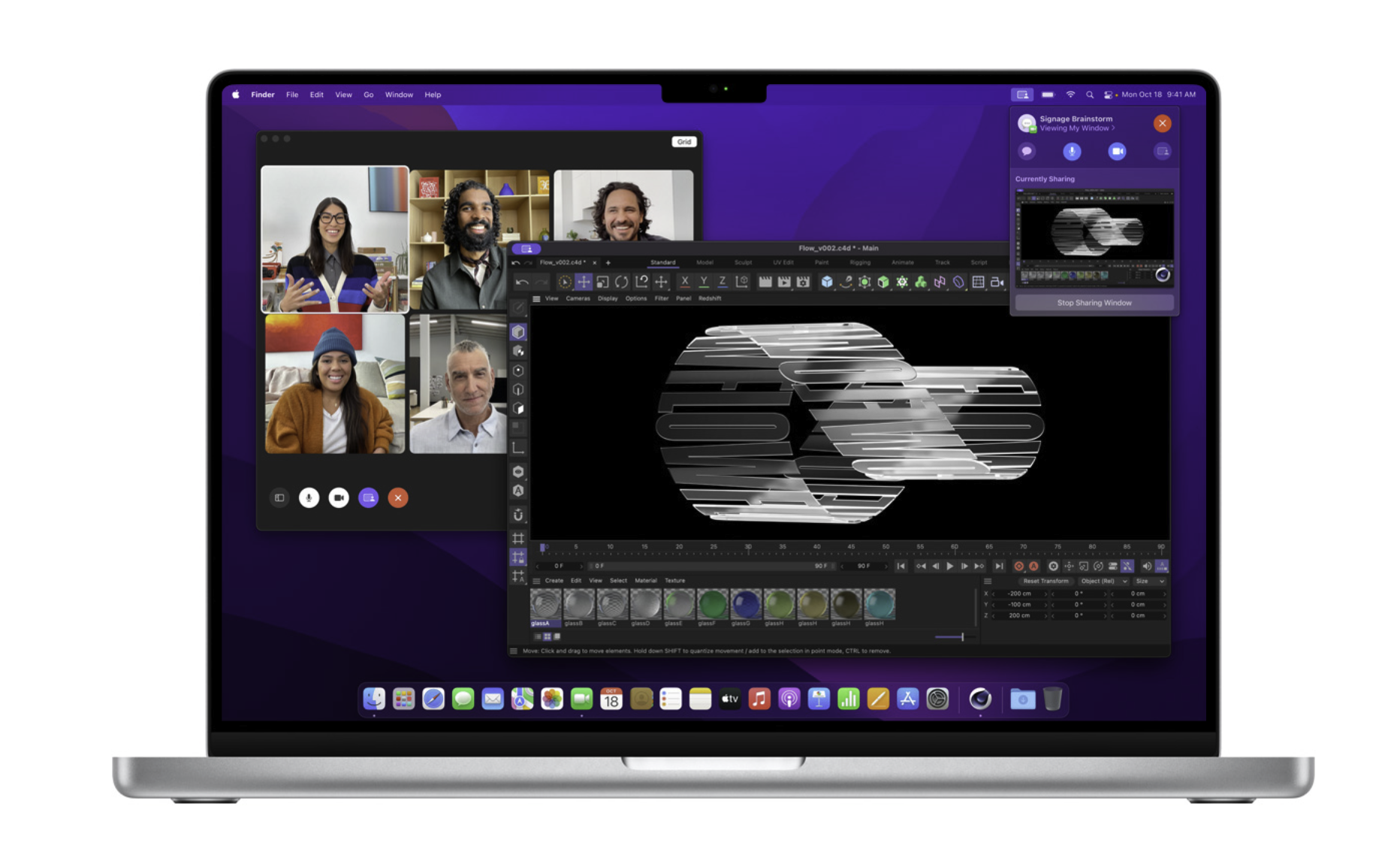Open Keynote from the Dock
This screenshot has width=1400, height=846.
click(819, 699)
